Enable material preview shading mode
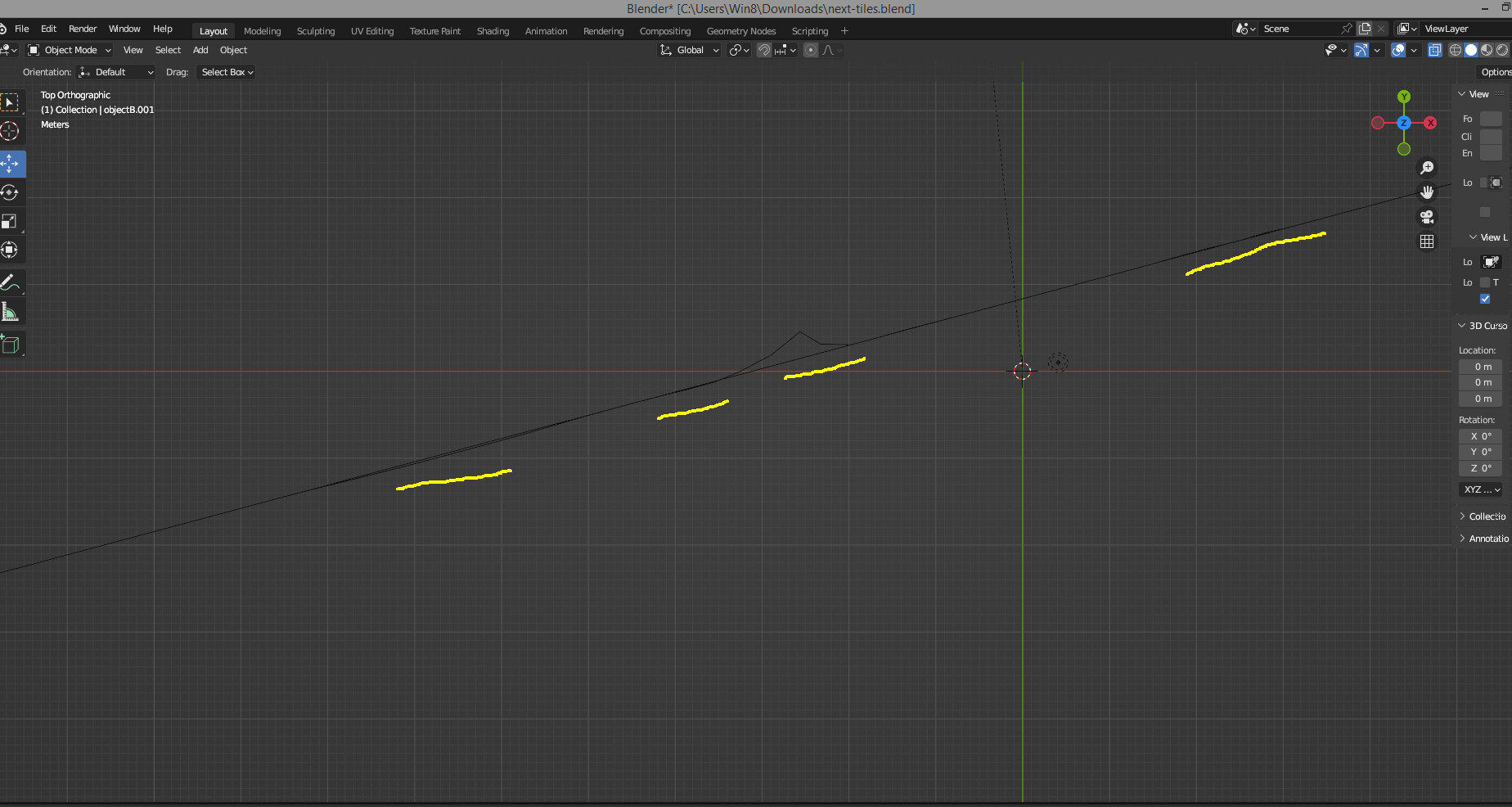The image size is (1512, 807). pyautogui.click(x=1487, y=50)
